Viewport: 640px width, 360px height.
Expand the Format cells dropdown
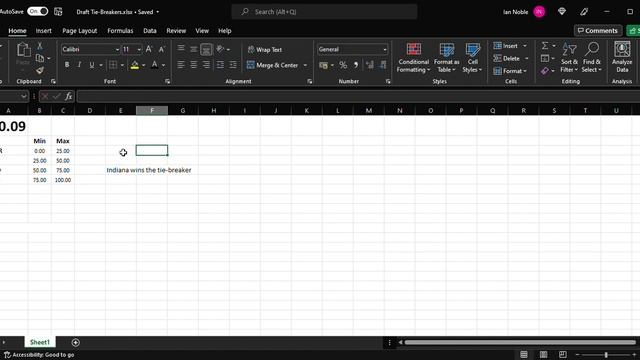point(525,71)
